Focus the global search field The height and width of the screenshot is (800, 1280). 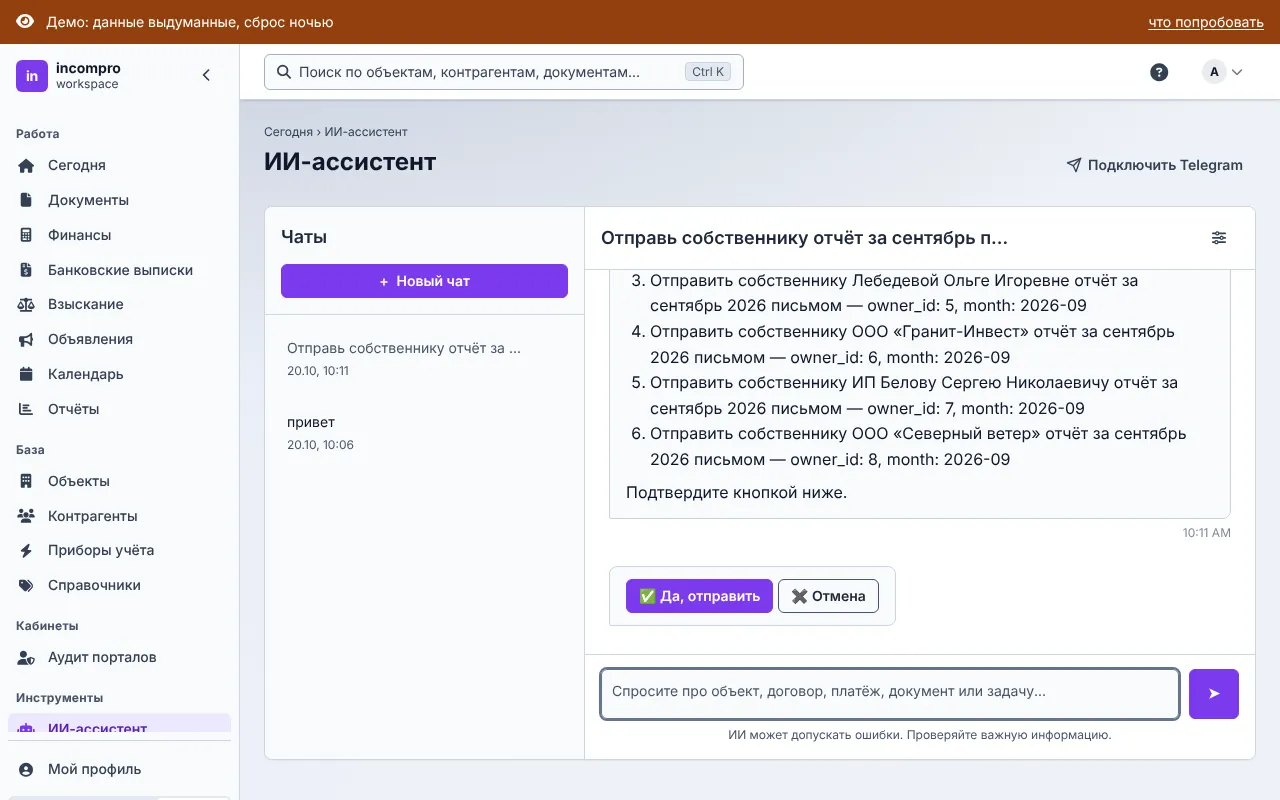[504, 72]
